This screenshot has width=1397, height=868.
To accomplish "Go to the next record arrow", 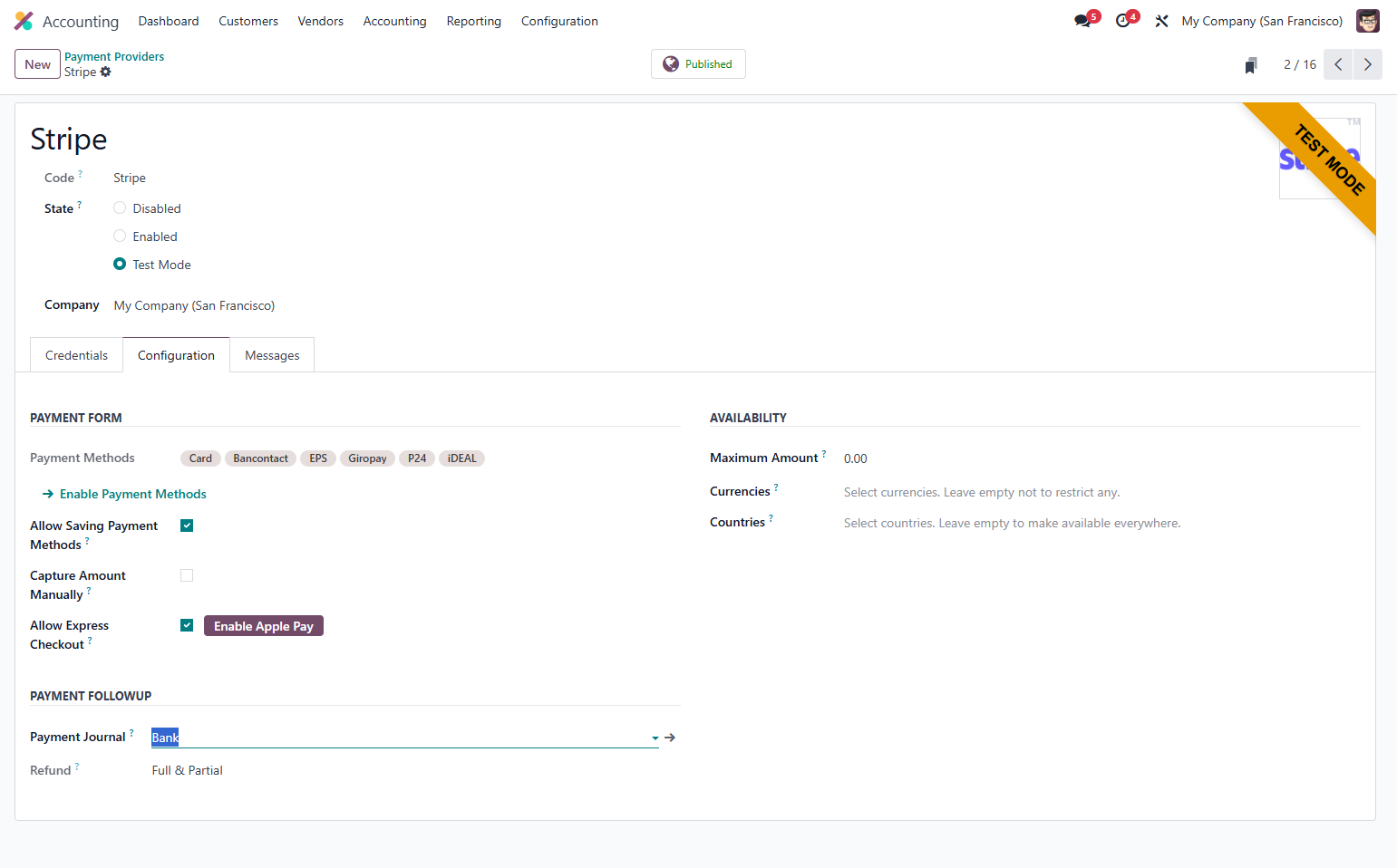I will coord(1368,64).
